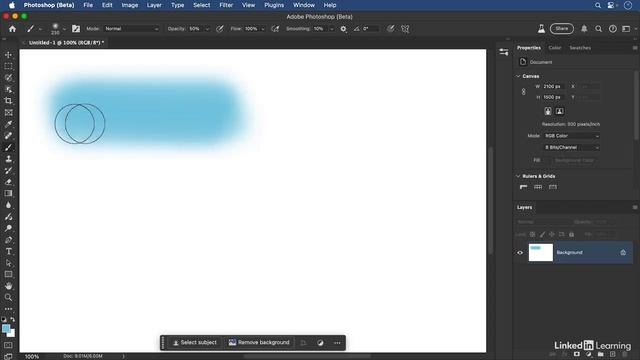
Task: Open the Select menu
Action: (202, 5)
